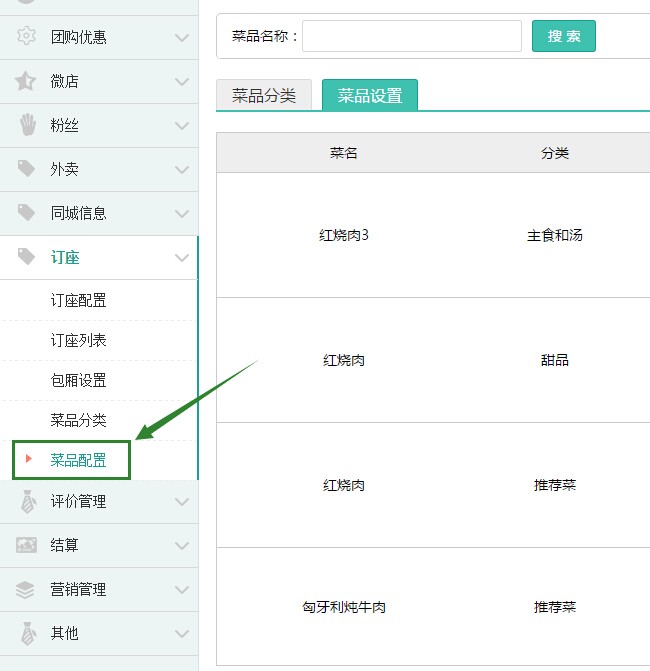Open the 订座列表 submenu item
650x671 pixels.
tap(78, 340)
